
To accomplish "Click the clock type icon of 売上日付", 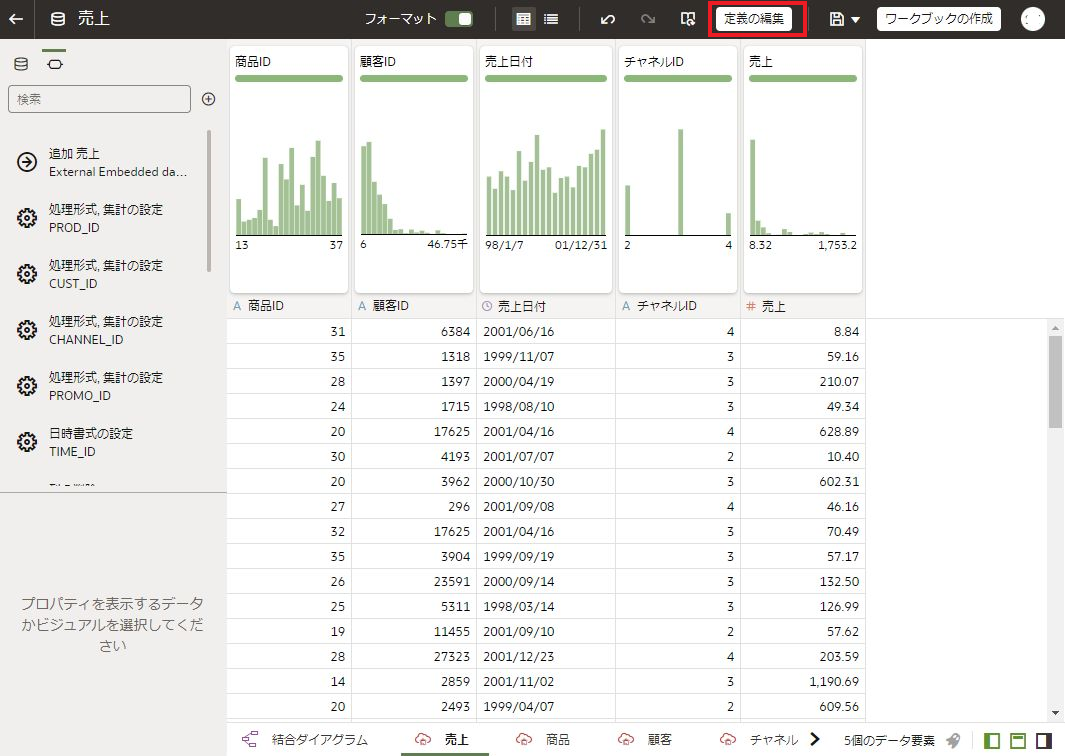I will (487, 306).
